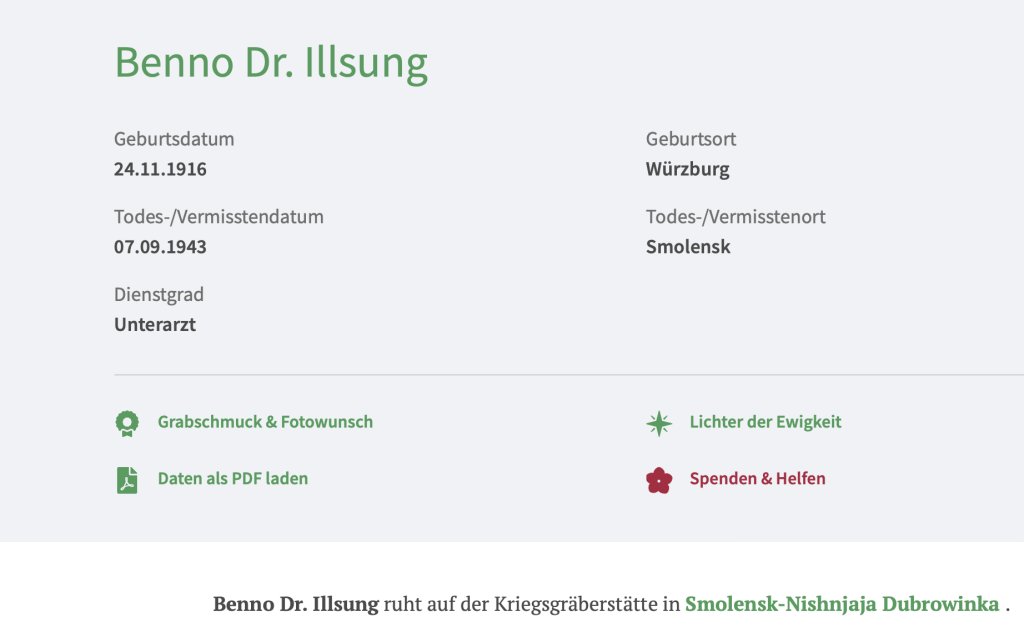Click the Geburtsdatum field label
Image resolution: width=1024 pixels, height=642 pixels.
click(x=174, y=139)
